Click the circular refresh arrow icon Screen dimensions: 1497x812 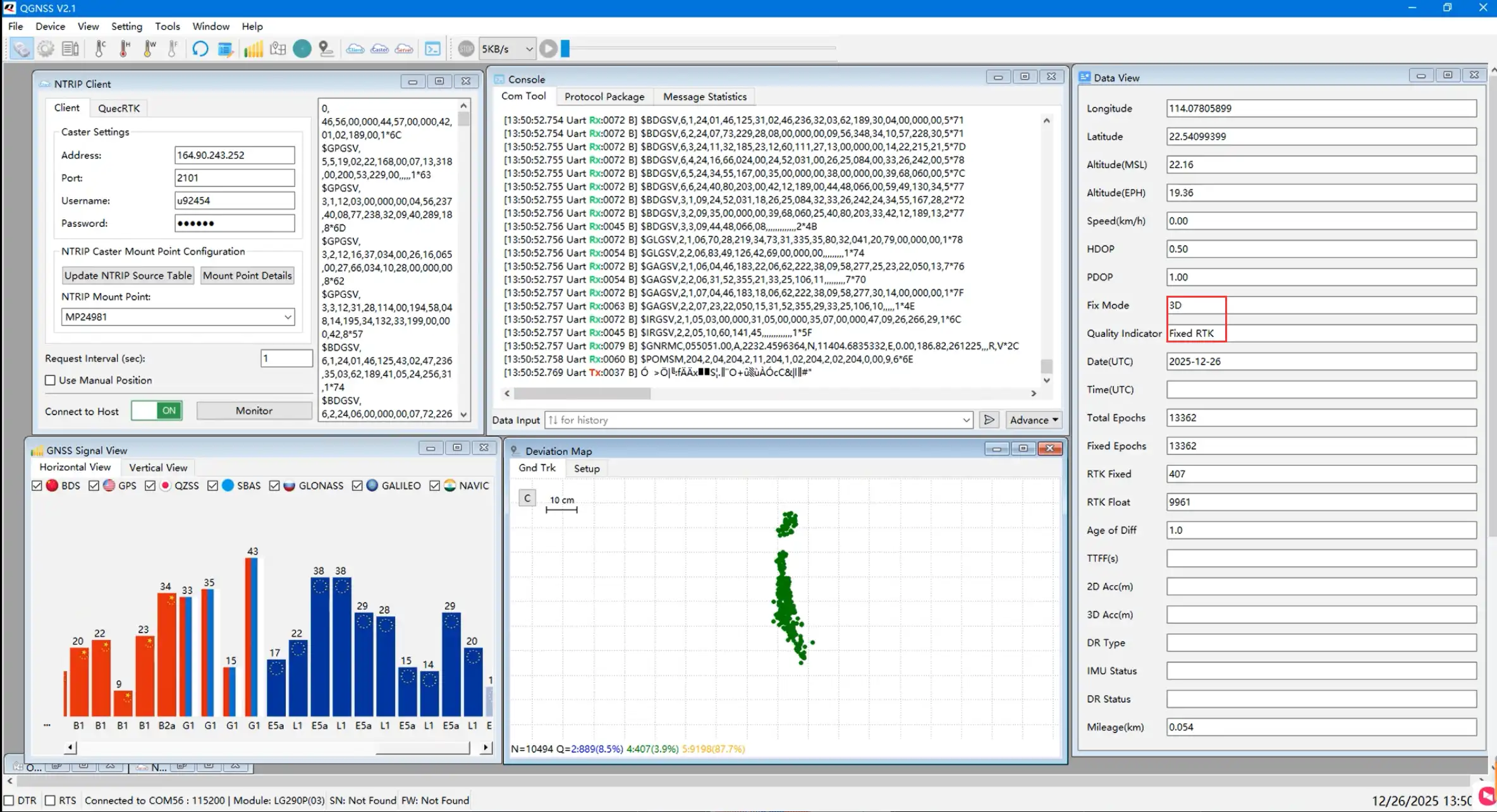coord(200,49)
